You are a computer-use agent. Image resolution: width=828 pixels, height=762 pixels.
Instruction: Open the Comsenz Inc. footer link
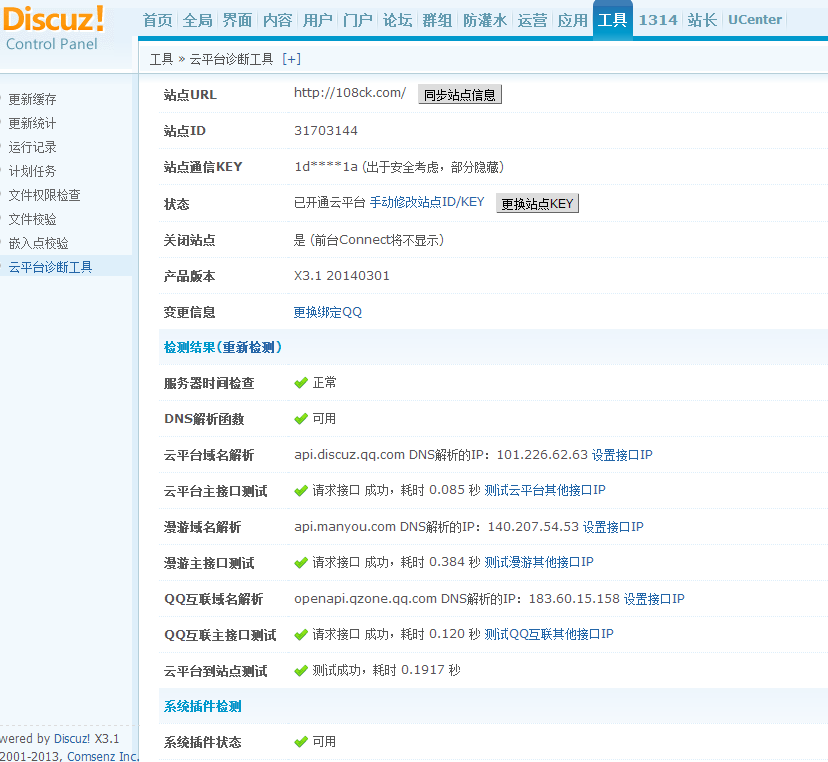pos(102,756)
